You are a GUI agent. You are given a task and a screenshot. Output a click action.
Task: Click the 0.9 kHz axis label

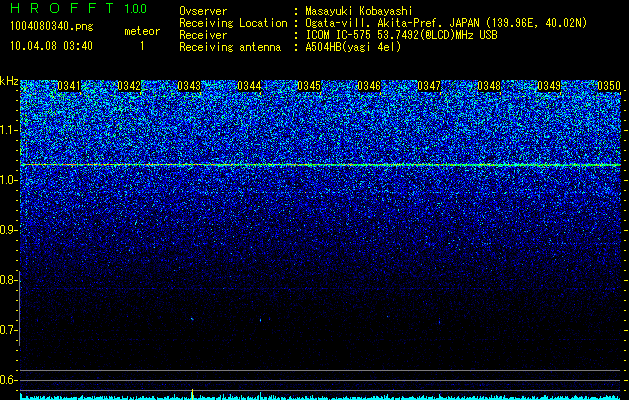point(9,230)
